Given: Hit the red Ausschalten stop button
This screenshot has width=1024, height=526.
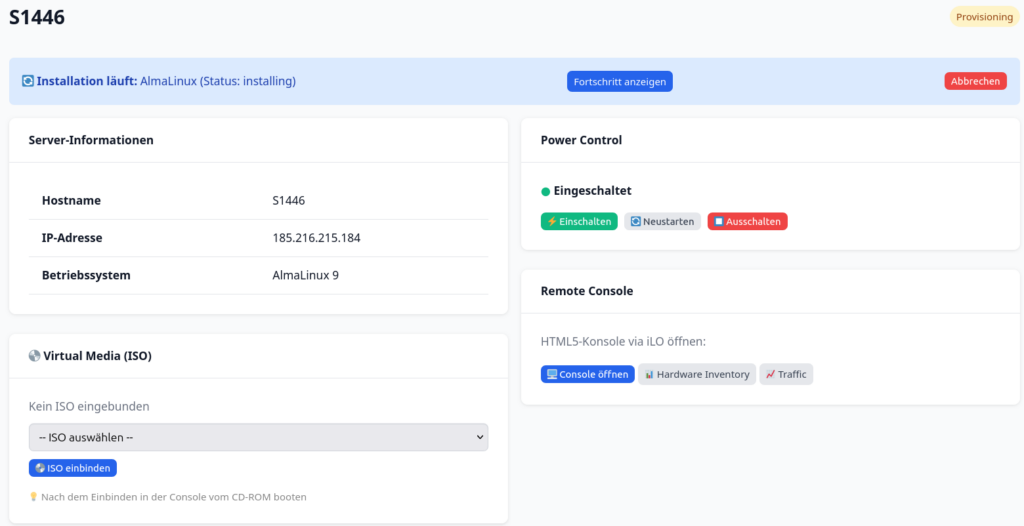Looking at the screenshot, I should click(x=747, y=221).
